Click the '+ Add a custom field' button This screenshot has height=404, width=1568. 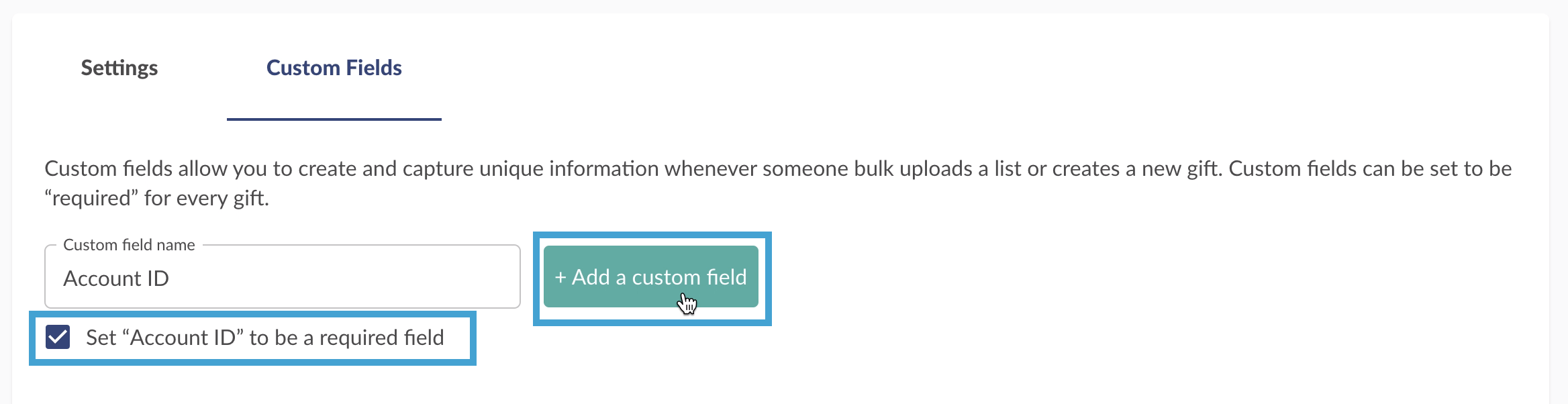tap(651, 276)
